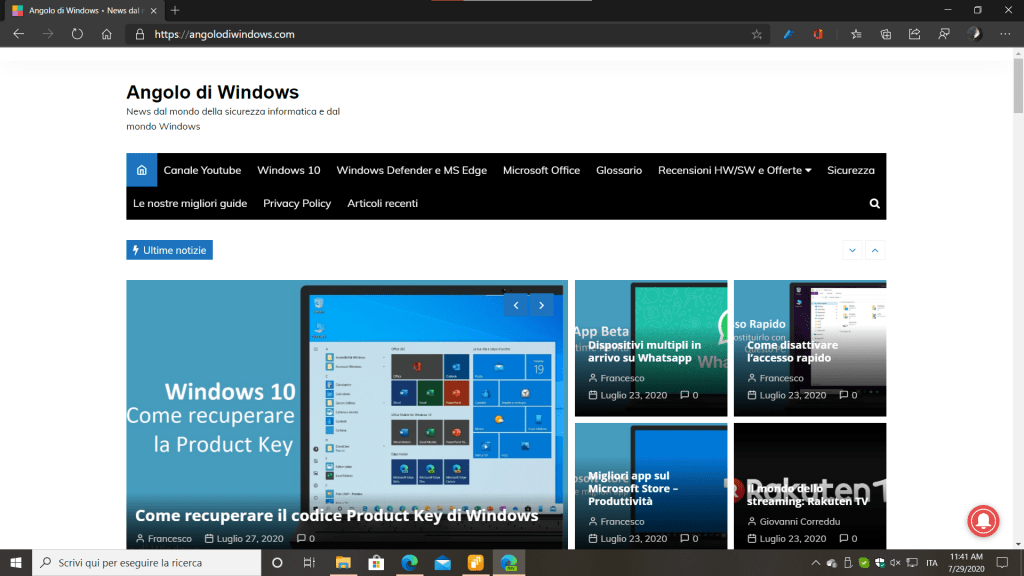
Task: Click the home icon in site navigation
Action: (142, 170)
